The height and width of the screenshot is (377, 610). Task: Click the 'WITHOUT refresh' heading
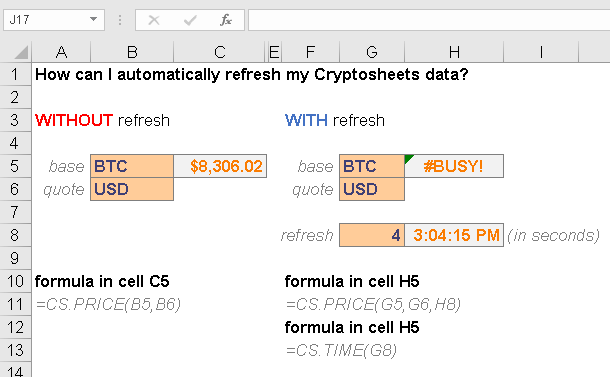pos(102,120)
